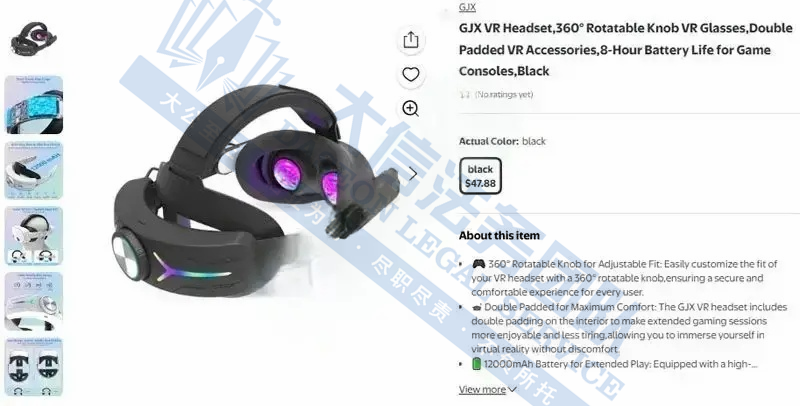Image resolution: width=800 pixels, height=406 pixels.
Task: Click the Actual Color black label
Action: [x=502, y=141]
